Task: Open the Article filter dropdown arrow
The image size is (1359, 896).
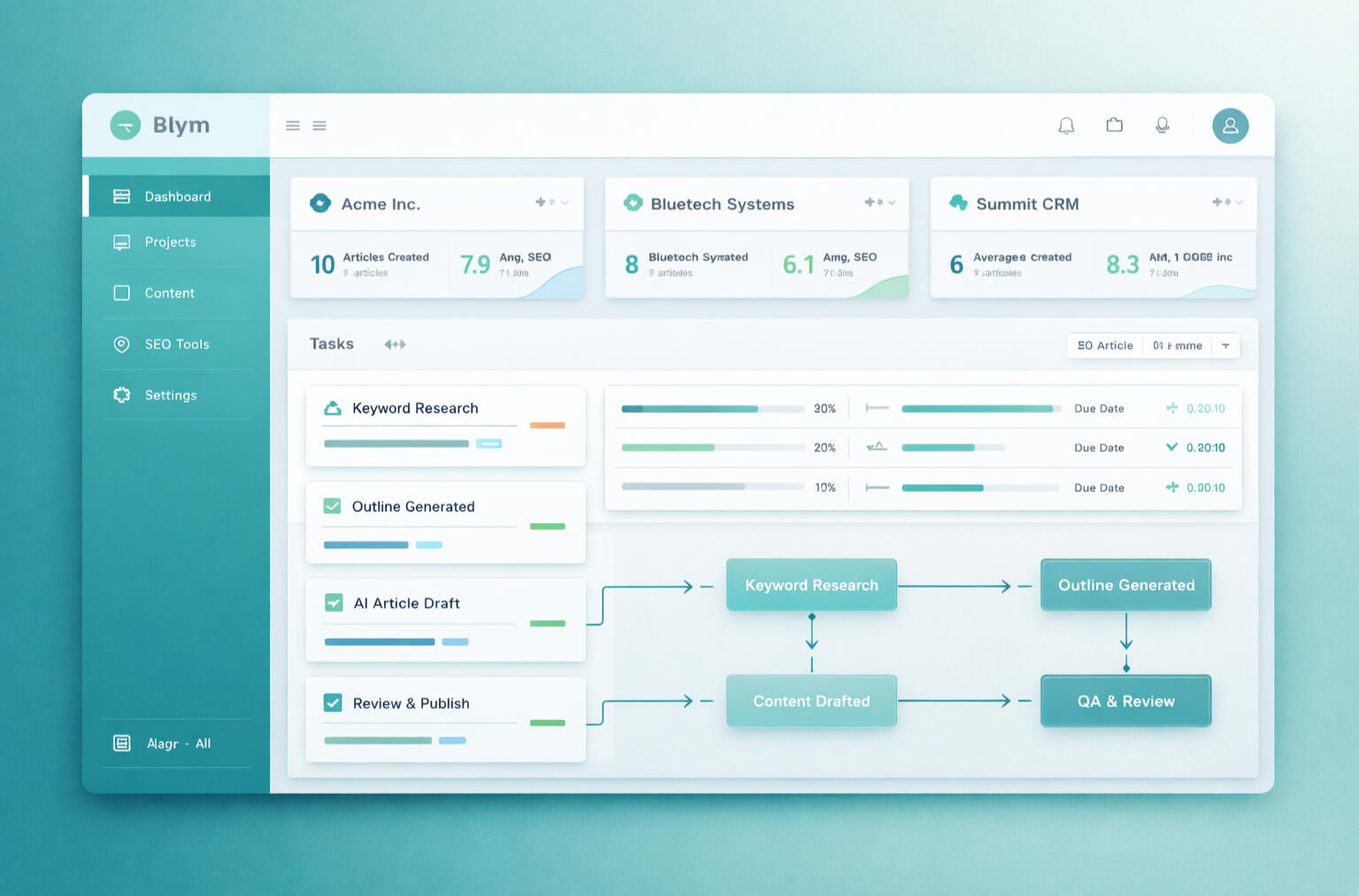Action: [1225, 346]
